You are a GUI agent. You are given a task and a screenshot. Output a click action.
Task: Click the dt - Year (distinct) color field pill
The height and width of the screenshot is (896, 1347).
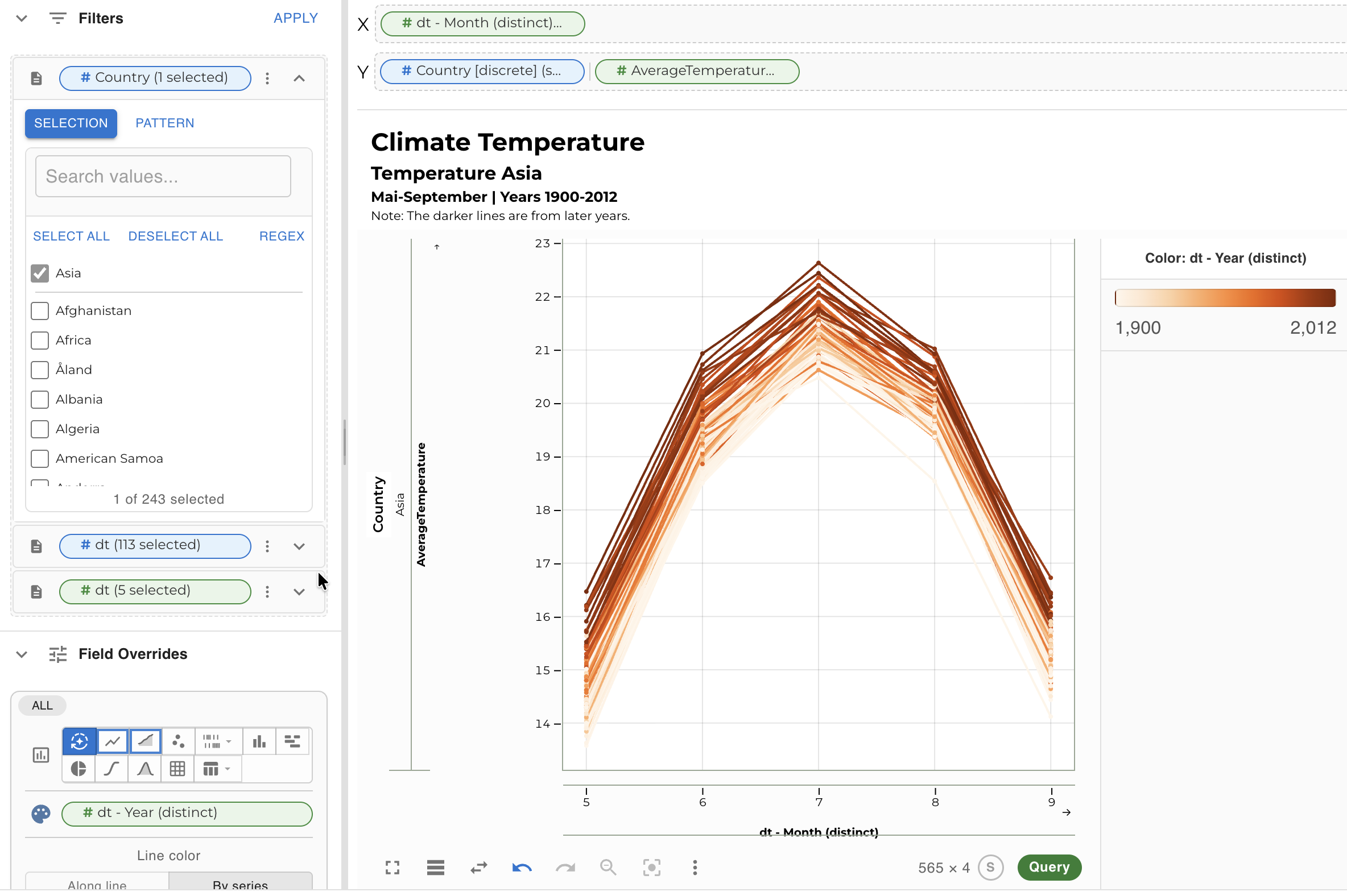(187, 814)
